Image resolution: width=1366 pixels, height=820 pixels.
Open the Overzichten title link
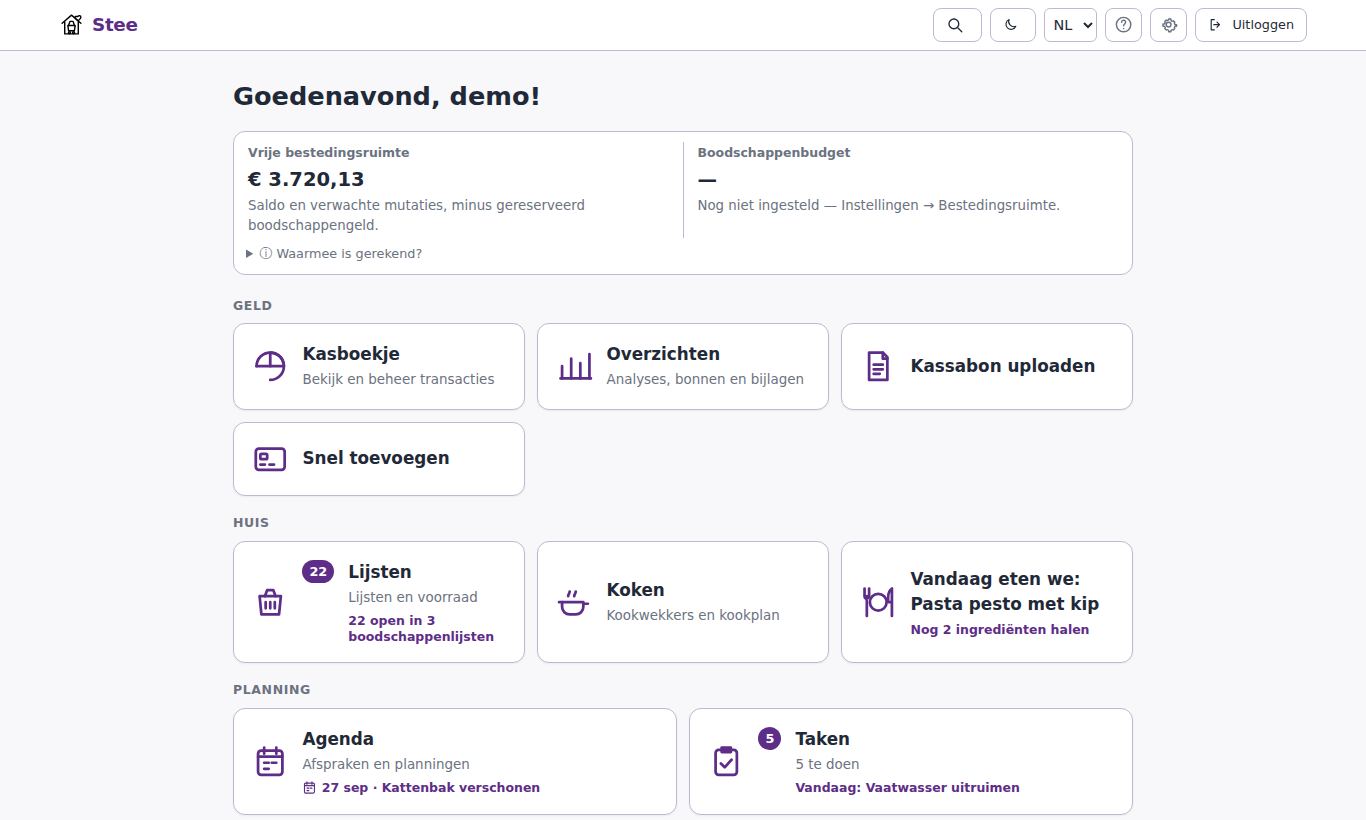(x=663, y=354)
